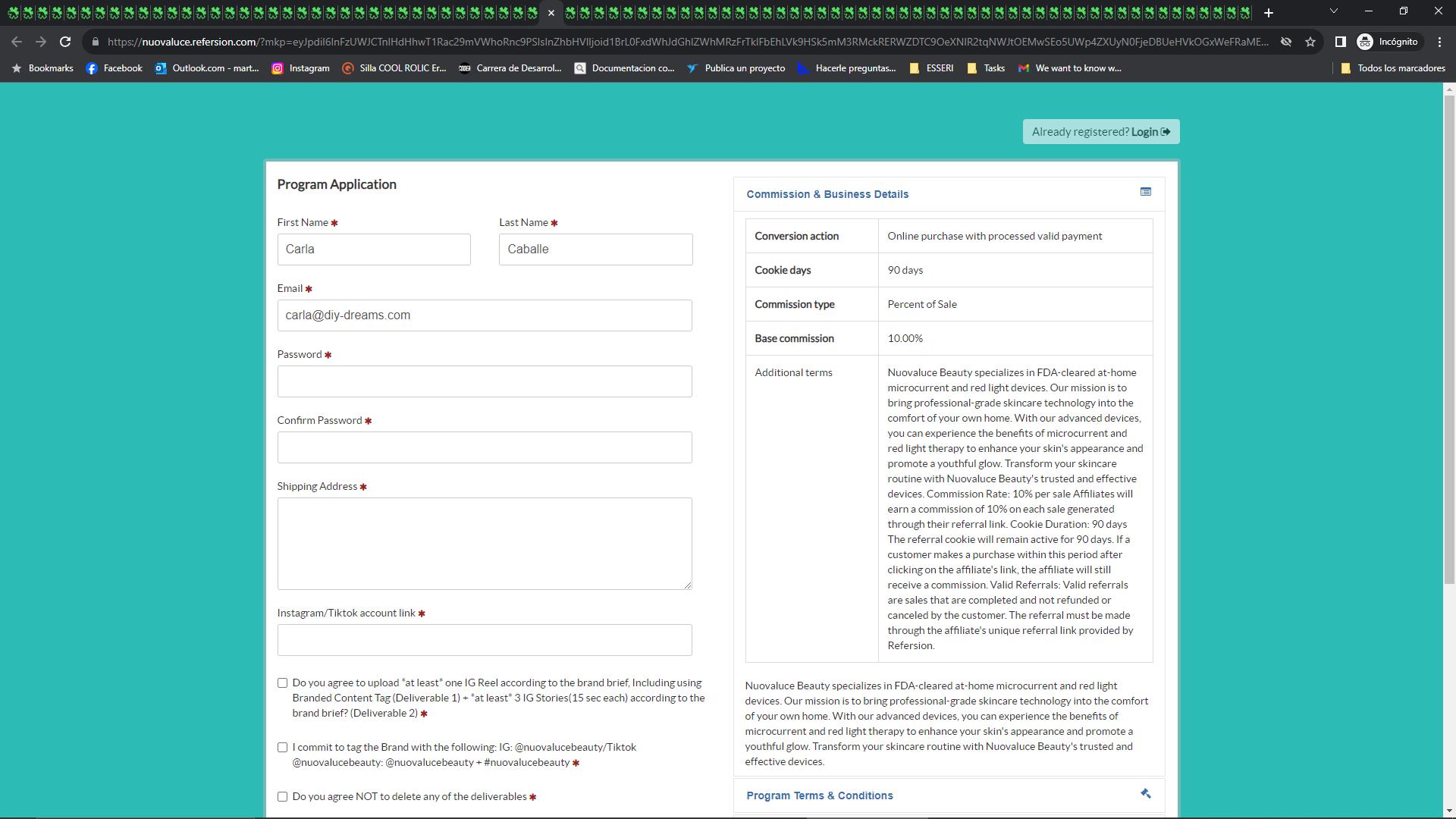Click the Already registered Login button
Screen dimensions: 1456x819
click(x=1101, y=132)
